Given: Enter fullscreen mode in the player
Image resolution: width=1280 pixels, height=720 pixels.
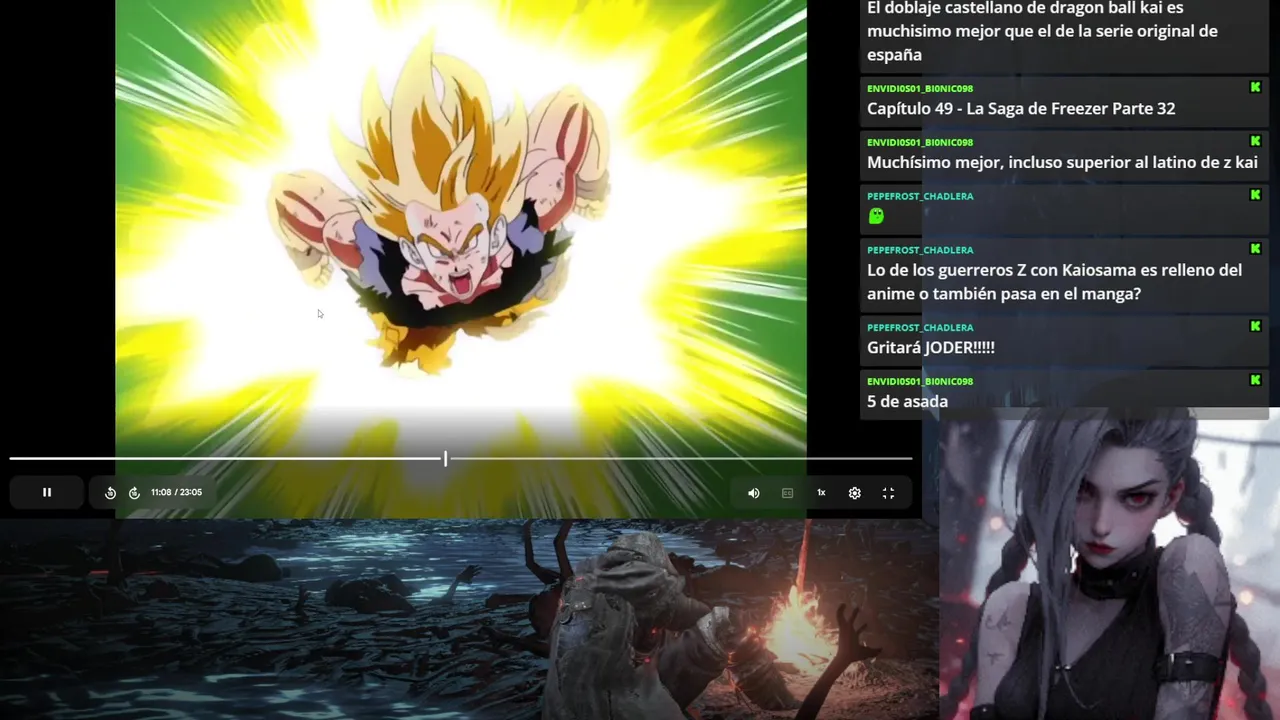Looking at the screenshot, I should pos(888,493).
